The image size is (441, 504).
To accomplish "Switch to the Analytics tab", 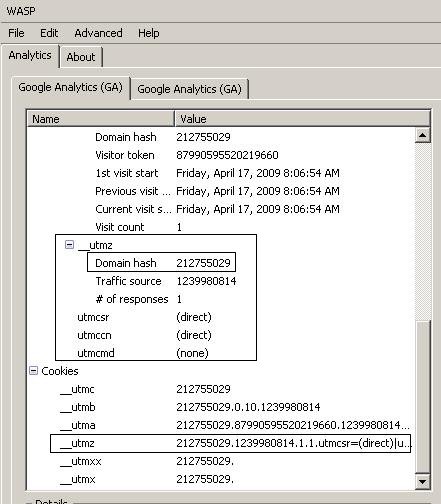I will point(30,55).
